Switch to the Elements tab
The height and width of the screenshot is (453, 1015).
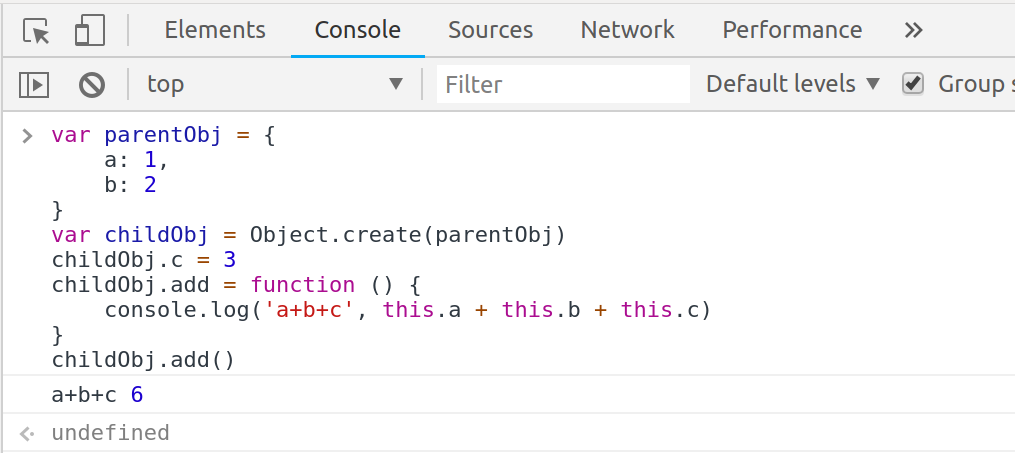[x=215, y=31]
